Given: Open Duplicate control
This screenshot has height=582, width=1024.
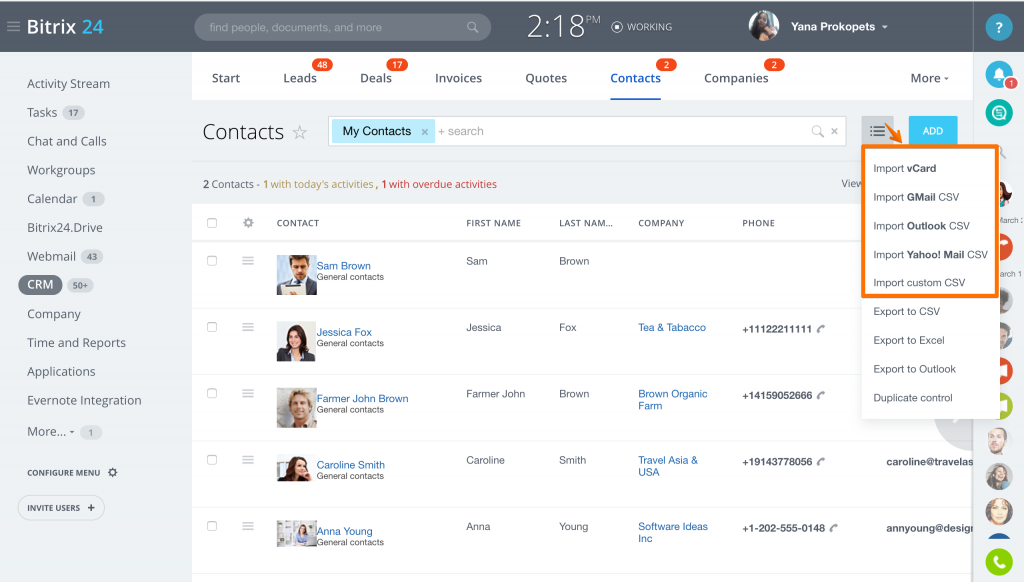Looking at the screenshot, I should pyautogui.click(x=912, y=398).
